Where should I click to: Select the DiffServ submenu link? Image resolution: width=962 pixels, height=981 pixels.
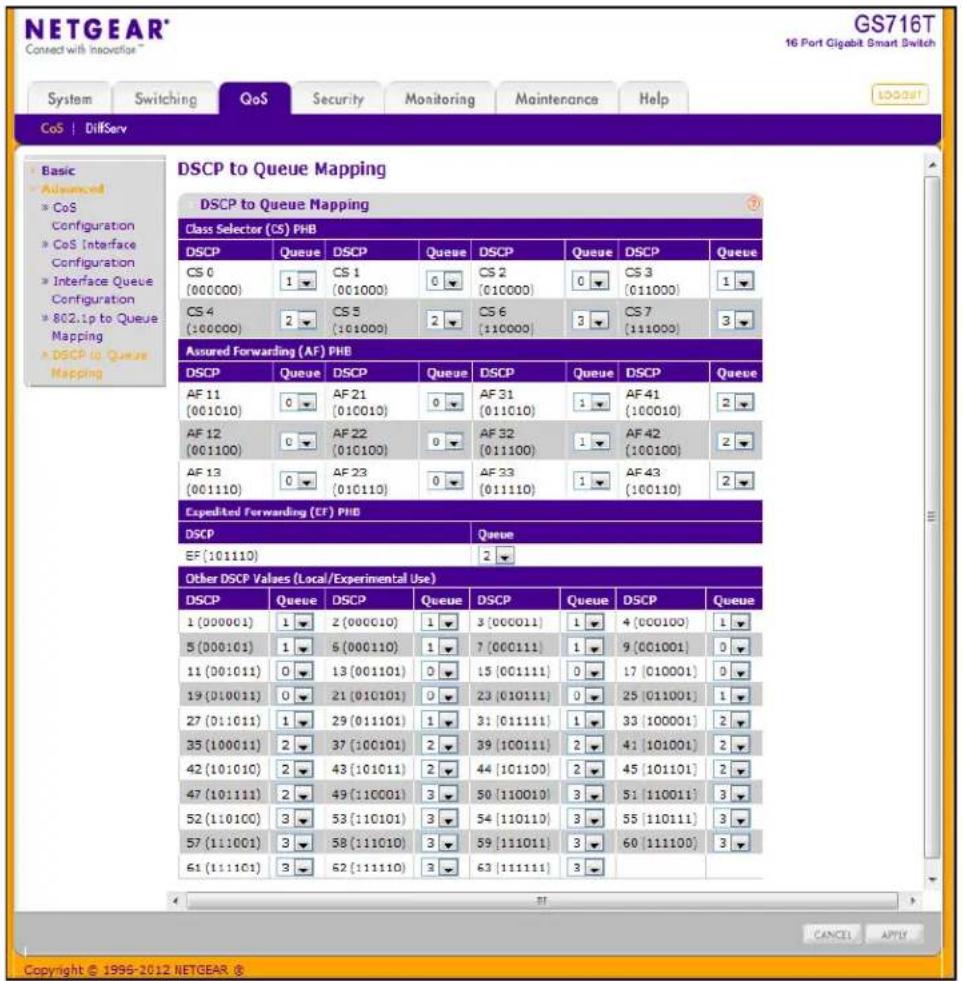pyautogui.click(x=106, y=128)
